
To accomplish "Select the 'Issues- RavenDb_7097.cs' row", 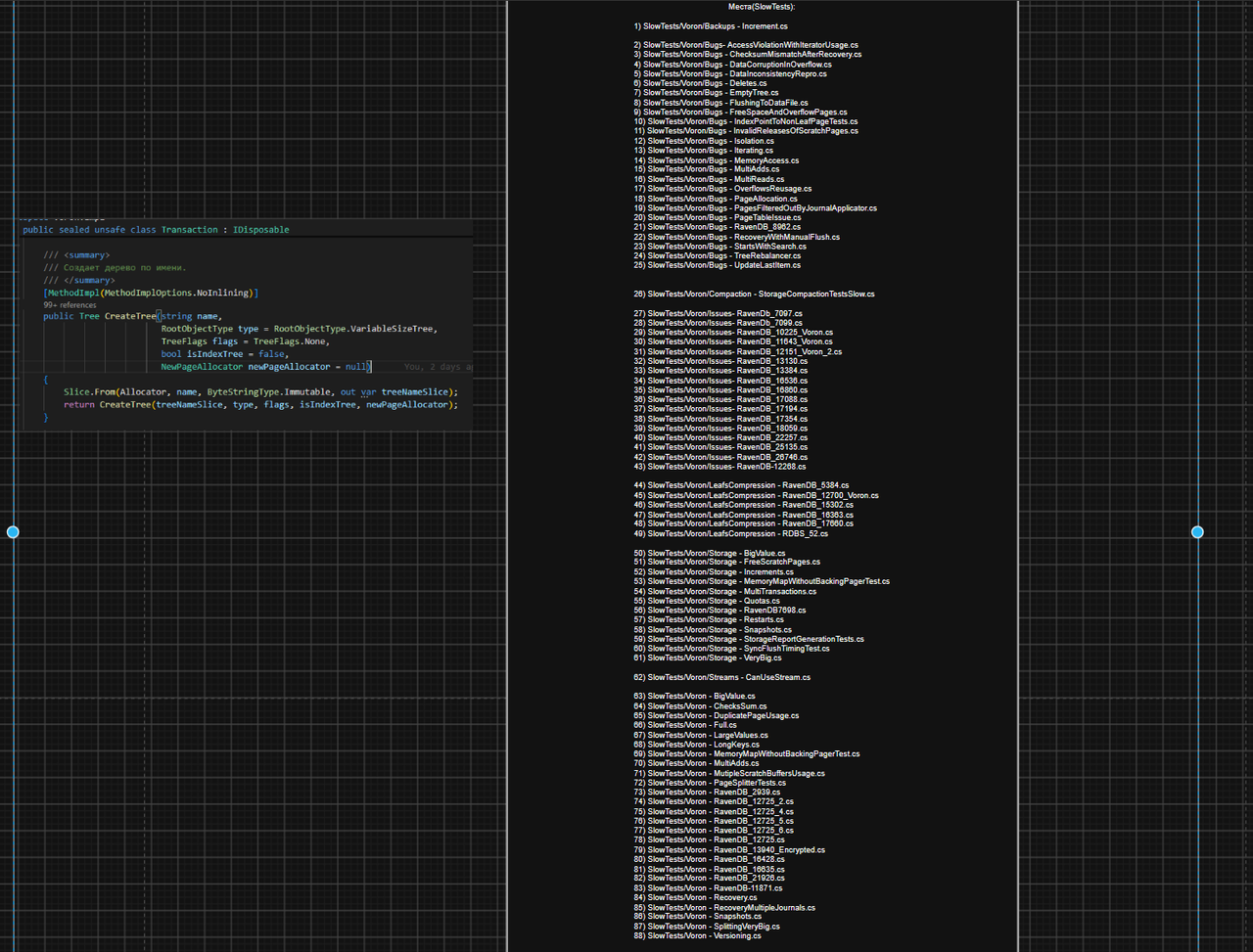I will click(x=719, y=313).
